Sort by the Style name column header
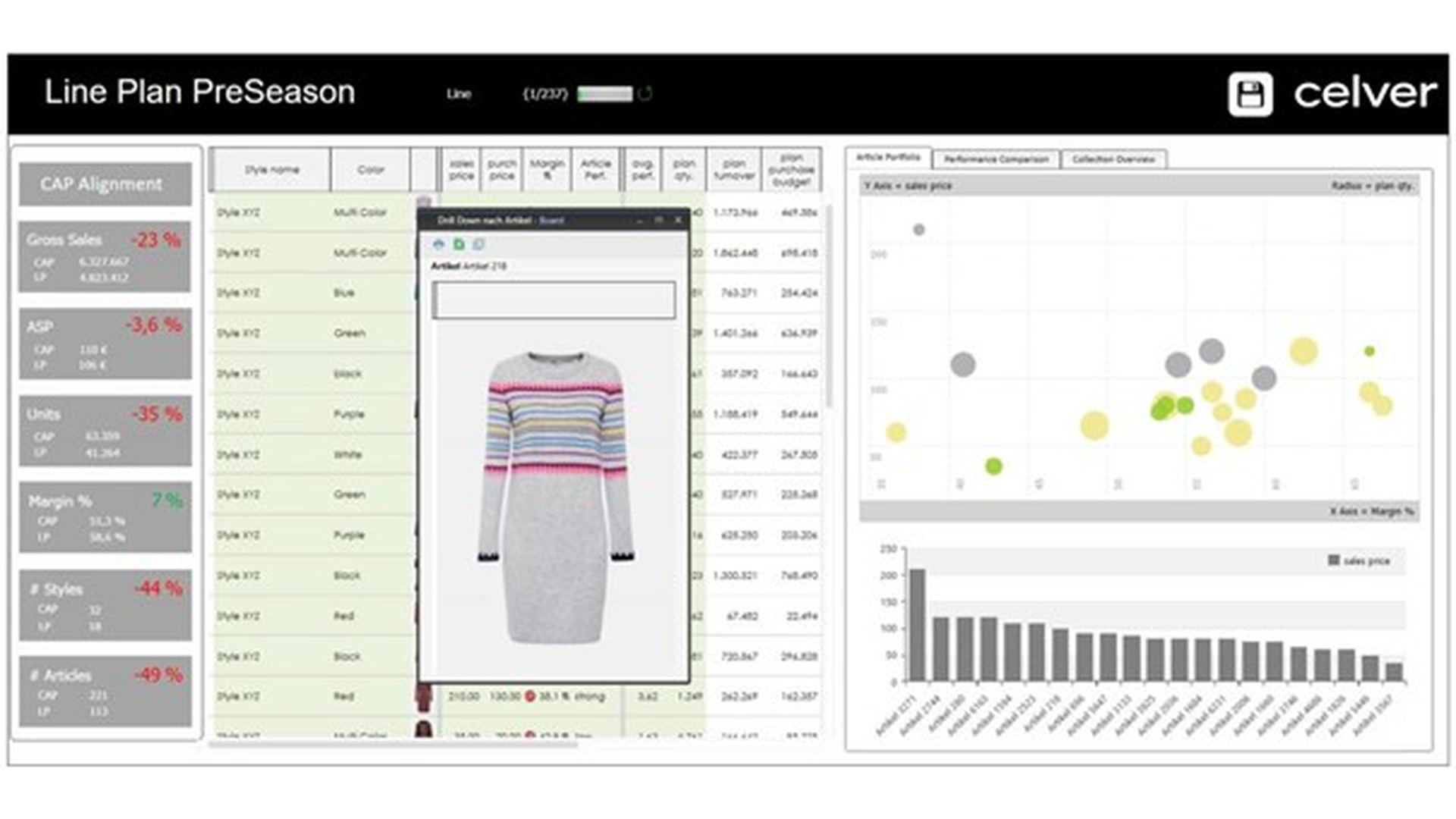The height and width of the screenshot is (819, 1456). tap(271, 170)
